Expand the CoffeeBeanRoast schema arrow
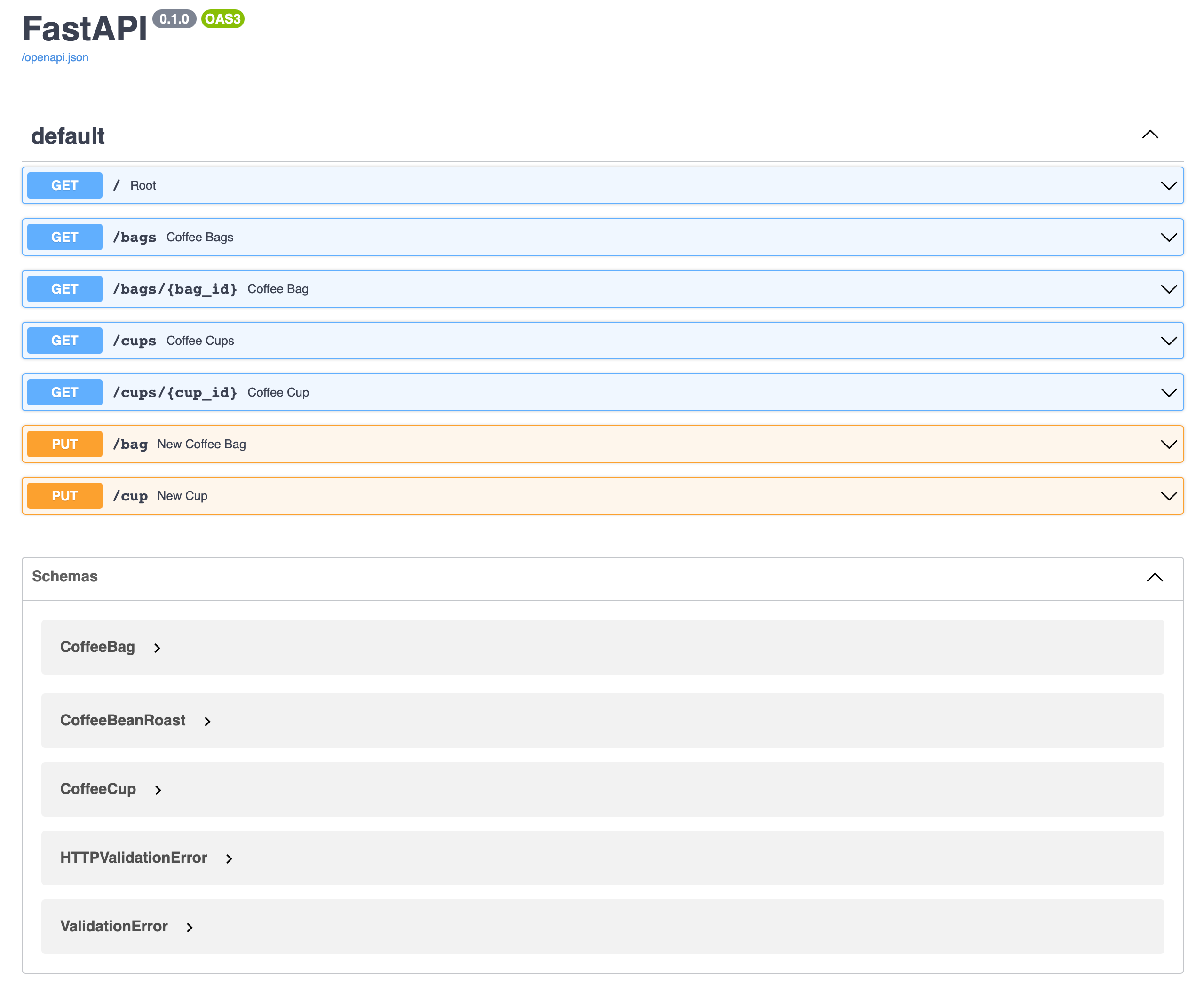This screenshot has width=1204, height=985. 208,721
